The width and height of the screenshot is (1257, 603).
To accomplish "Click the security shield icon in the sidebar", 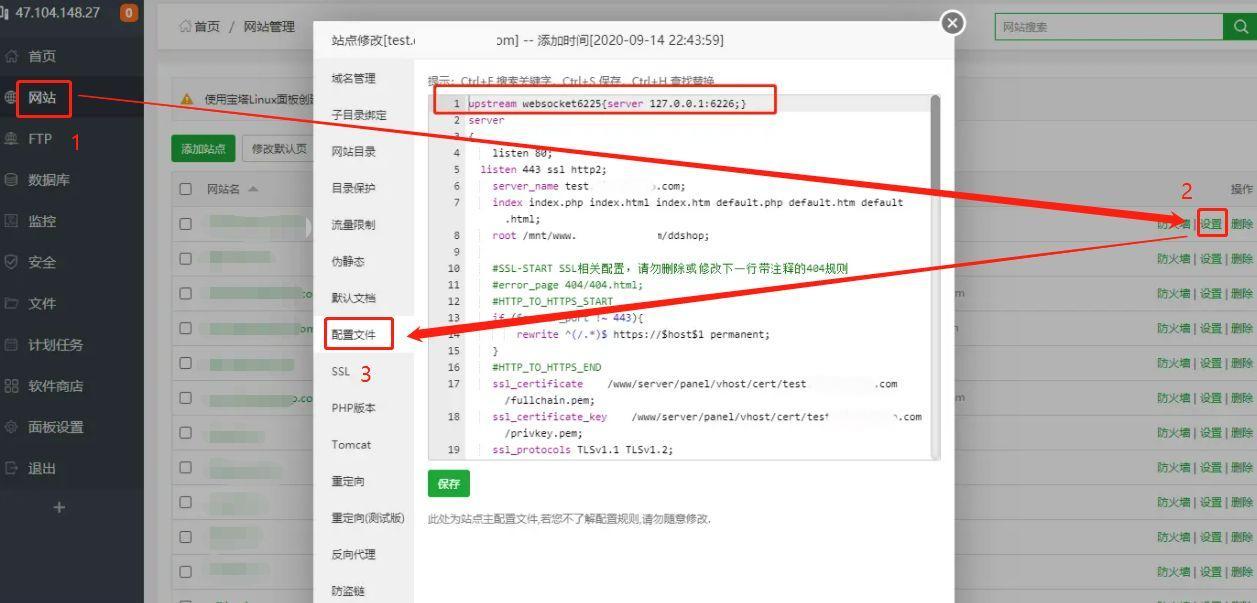I will [x=12, y=262].
